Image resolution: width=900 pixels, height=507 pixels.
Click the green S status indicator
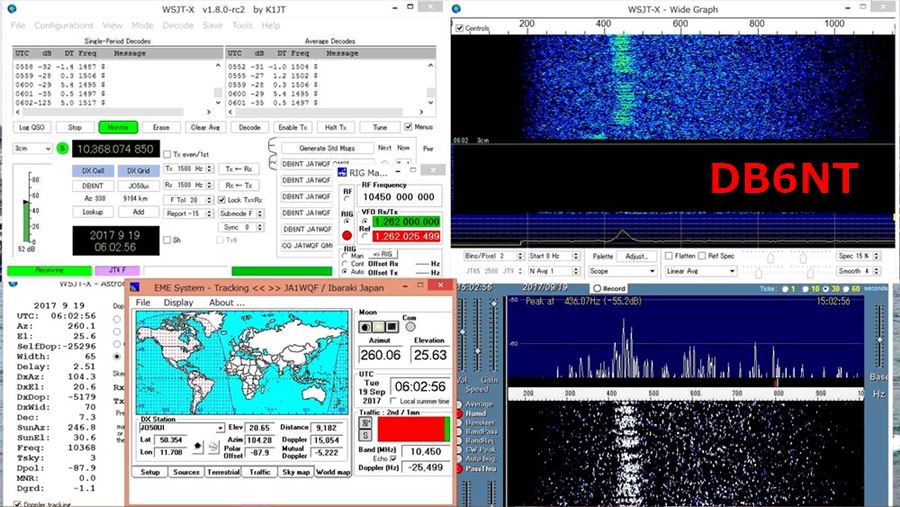pyautogui.click(x=63, y=149)
